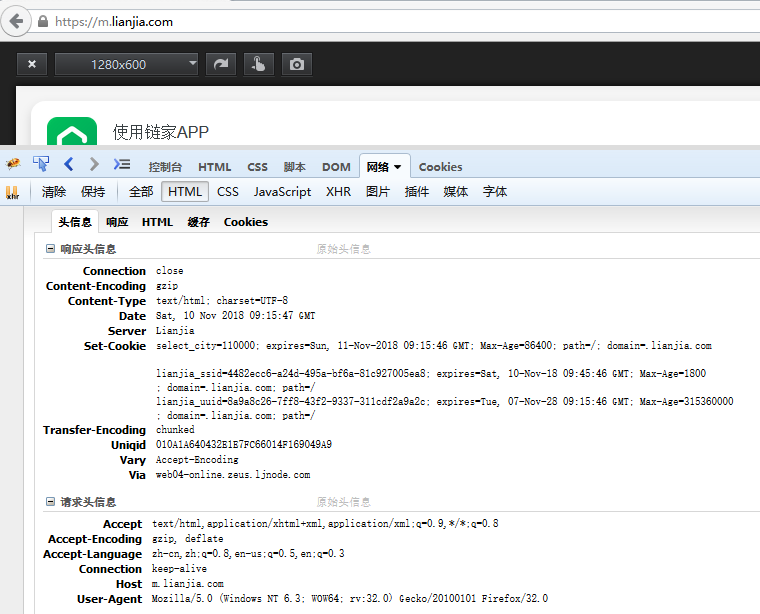
Task: Open the 控制台 console panel
Action: (165, 167)
